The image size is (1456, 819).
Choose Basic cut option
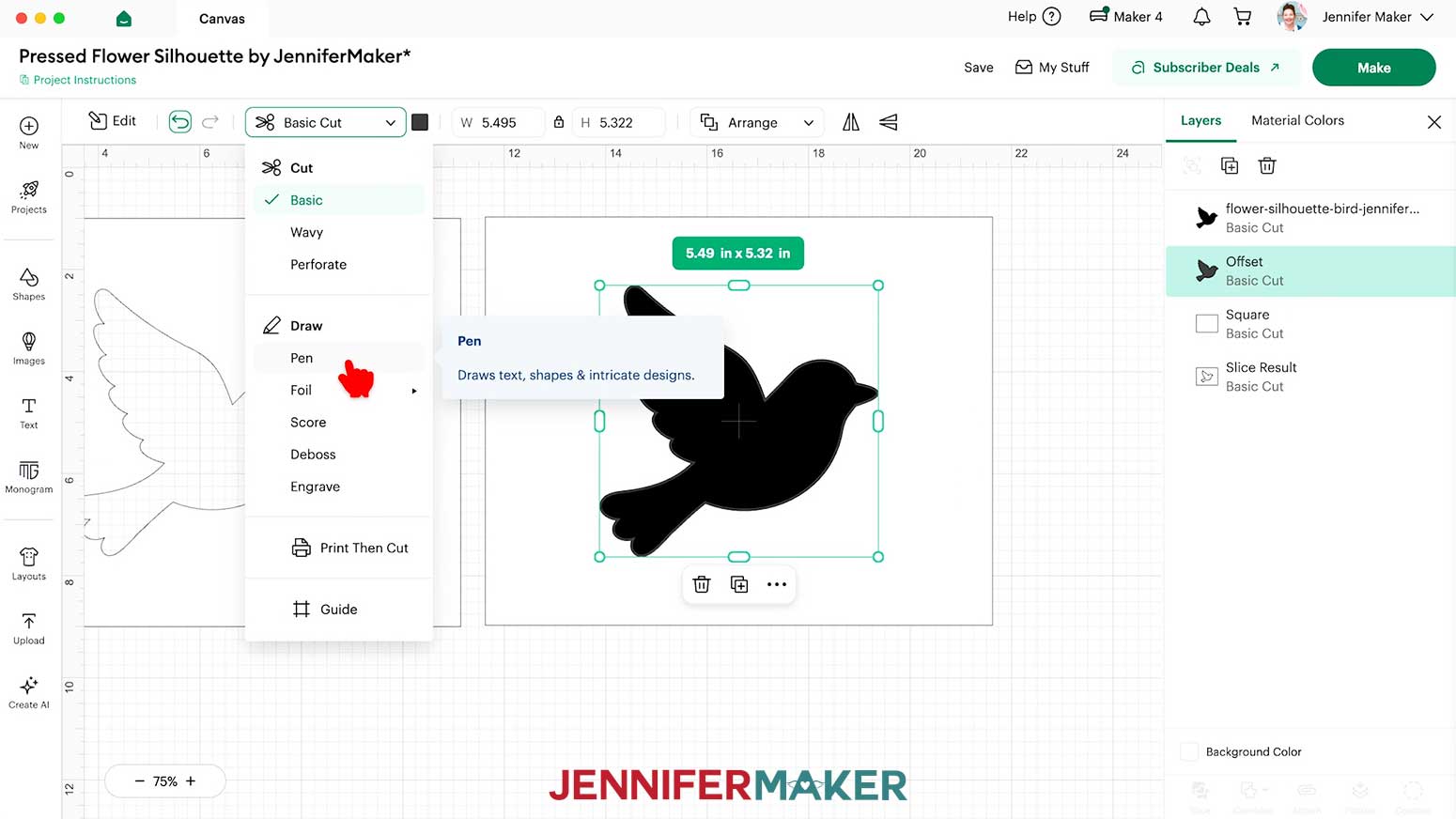pyautogui.click(x=339, y=200)
